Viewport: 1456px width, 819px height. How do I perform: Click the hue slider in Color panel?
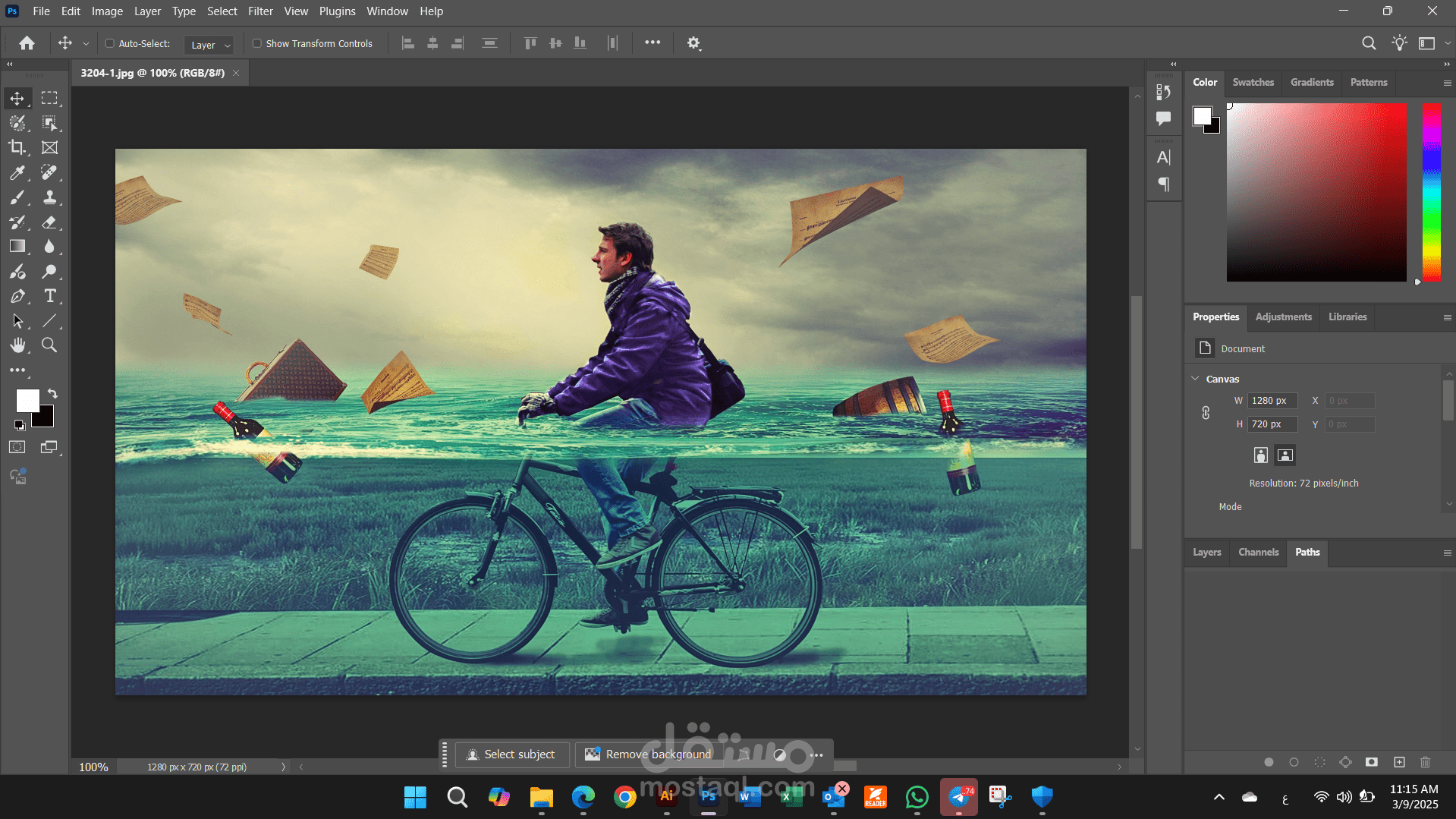[1431, 192]
